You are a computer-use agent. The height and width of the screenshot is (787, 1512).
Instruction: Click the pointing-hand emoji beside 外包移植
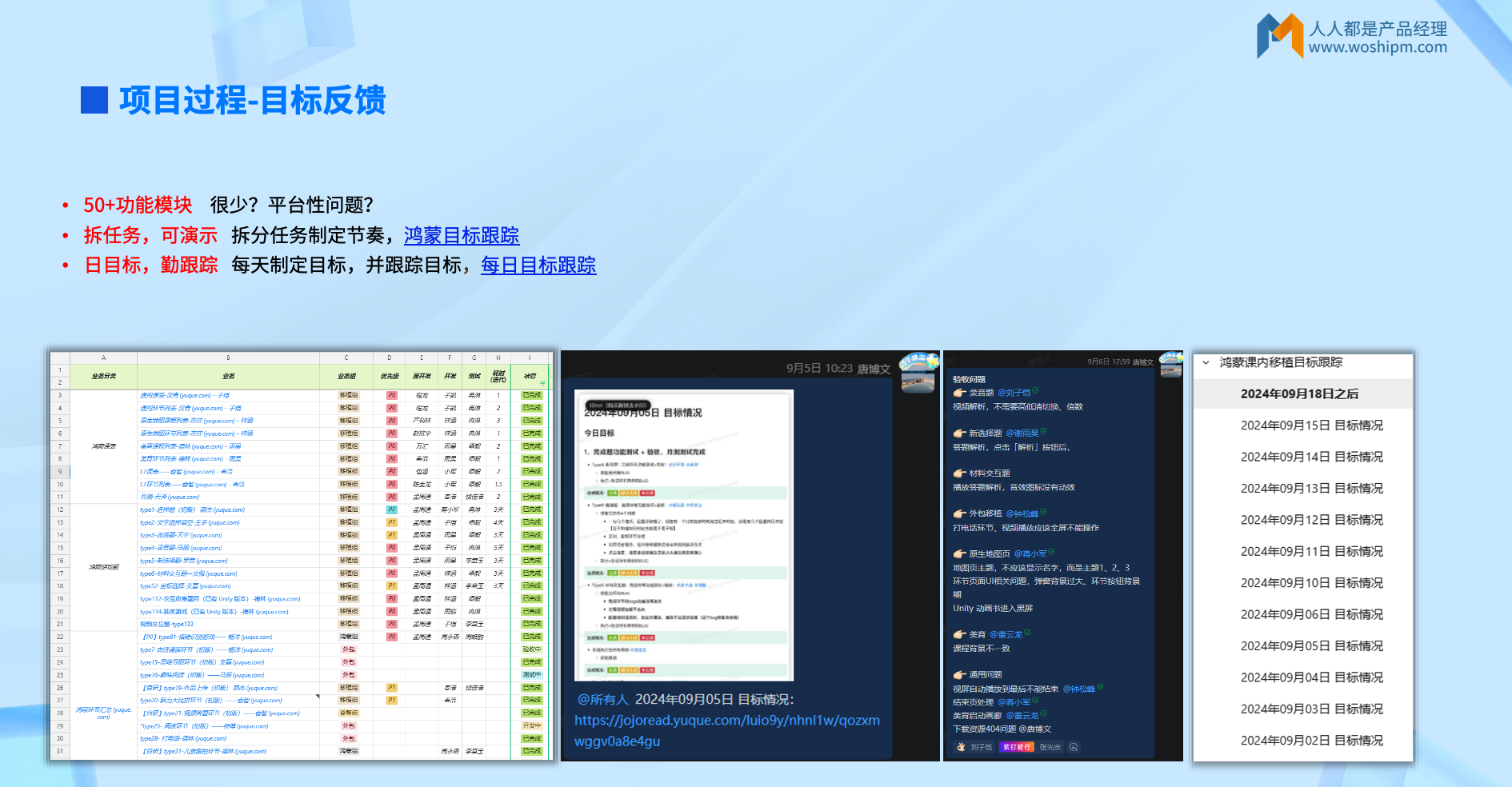pyautogui.click(x=959, y=513)
